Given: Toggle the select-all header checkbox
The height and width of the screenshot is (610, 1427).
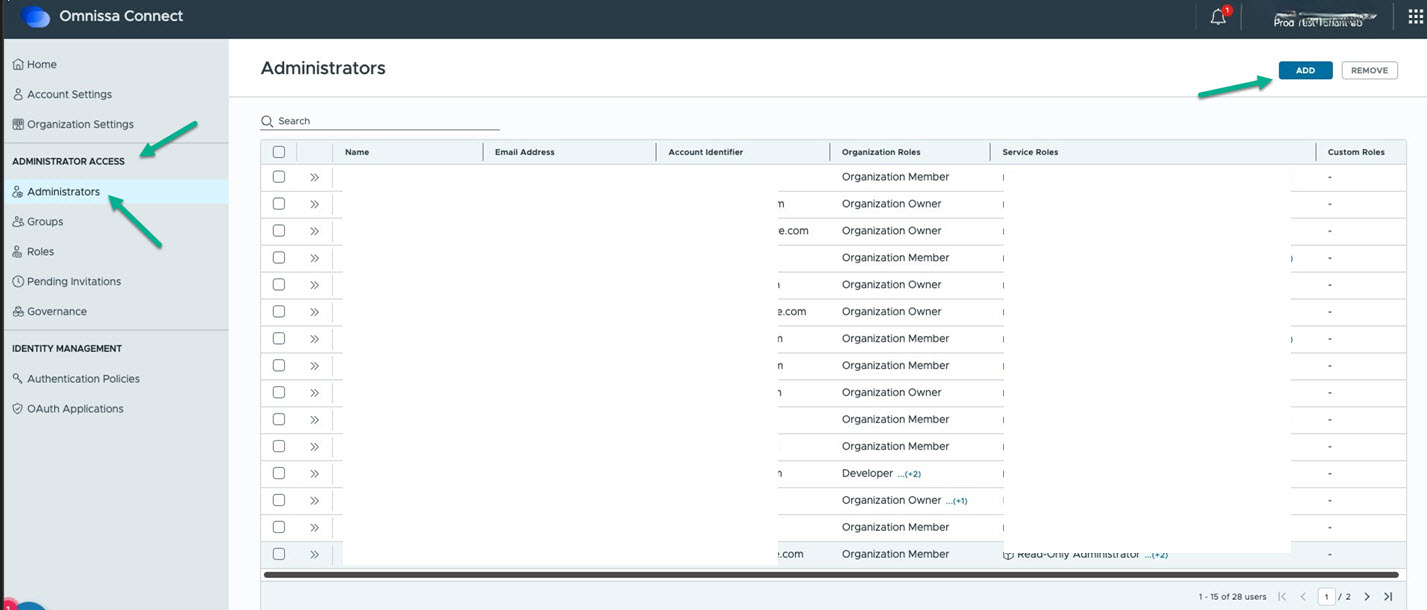Looking at the screenshot, I should point(279,152).
